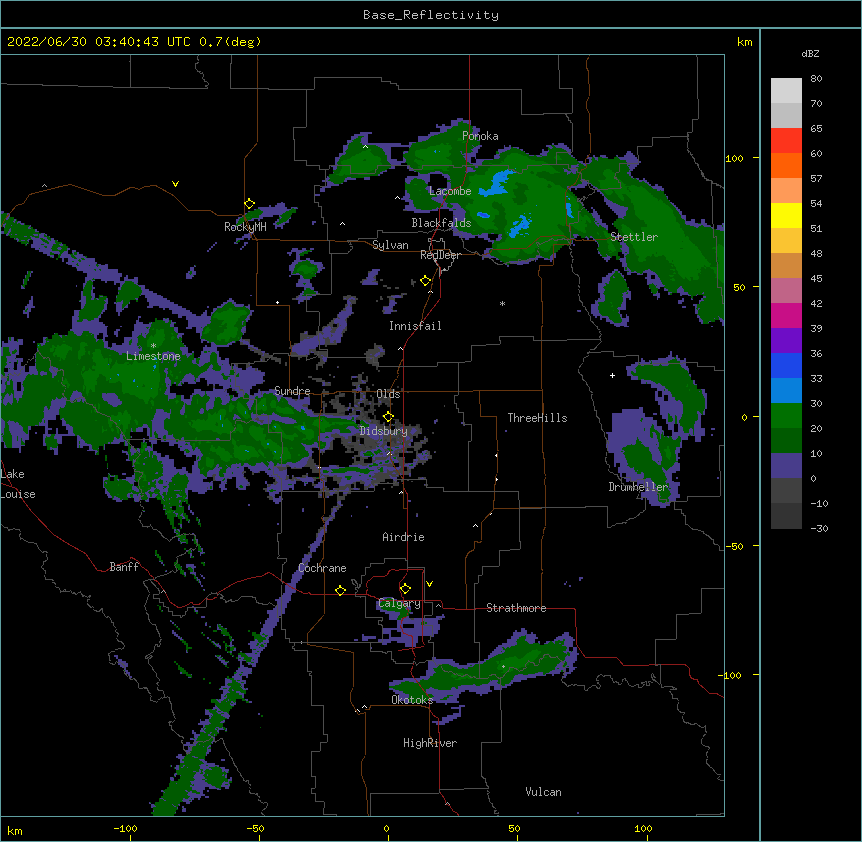Viewport: 862px width, 842px height.
Task: Click the bottom axis 0 tick label
Action: click(386, 828)
